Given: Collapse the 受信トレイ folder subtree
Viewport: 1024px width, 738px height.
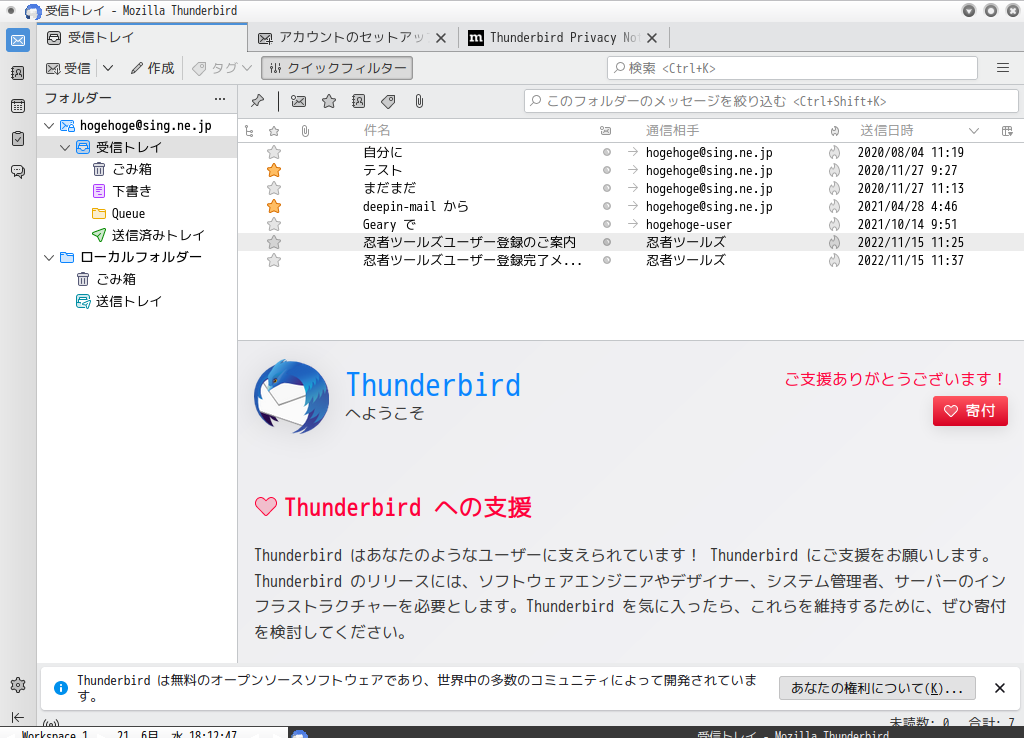Looking at the screenshot, I should pyautogui.click(x=65, y=148).
